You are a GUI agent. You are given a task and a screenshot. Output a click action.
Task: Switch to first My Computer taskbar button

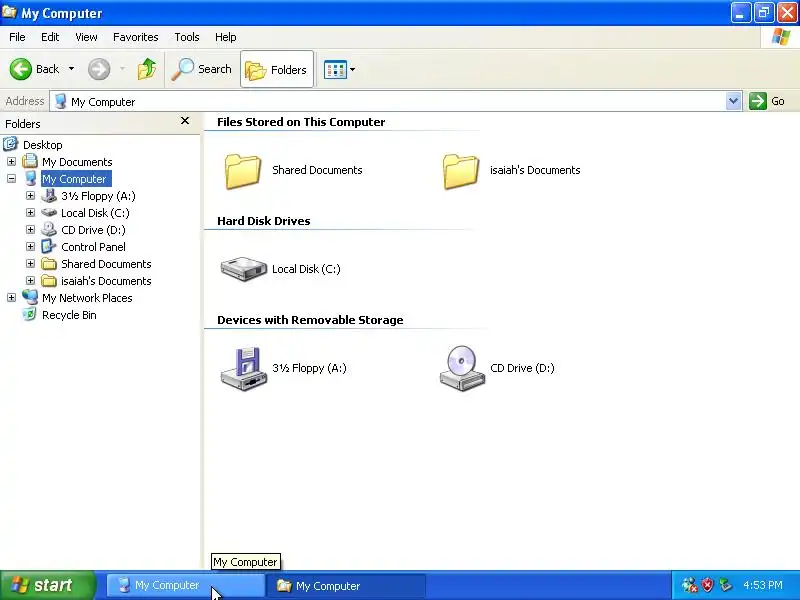[x=186, y=586]
